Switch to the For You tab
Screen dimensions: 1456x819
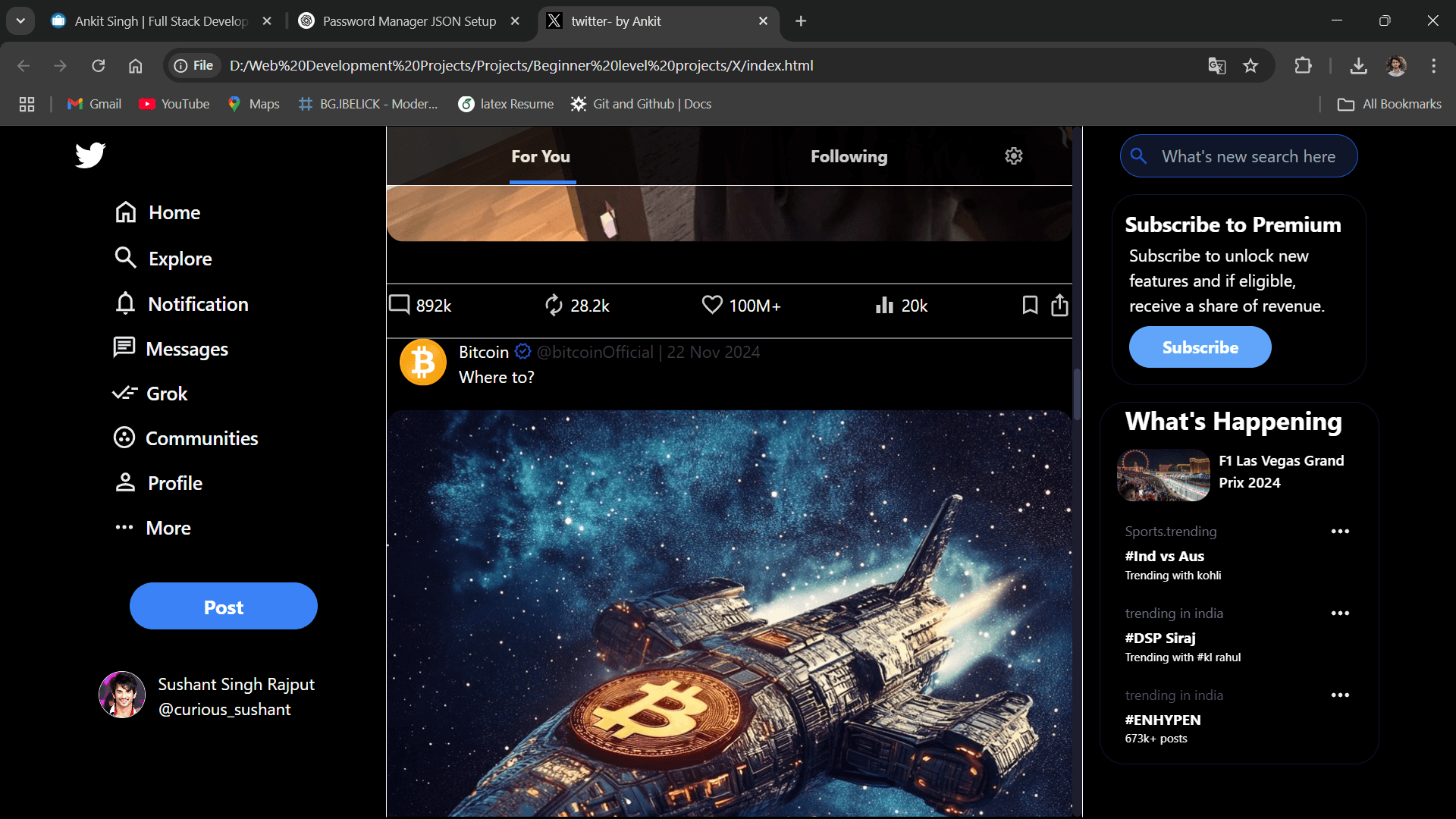[541, 156]
